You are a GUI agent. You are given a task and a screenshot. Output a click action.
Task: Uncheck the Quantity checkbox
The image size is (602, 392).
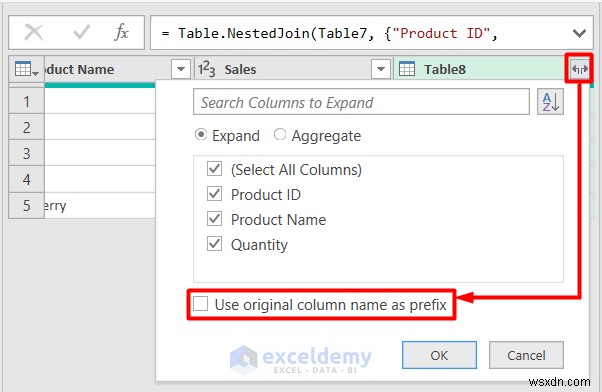tap(214, 244)
